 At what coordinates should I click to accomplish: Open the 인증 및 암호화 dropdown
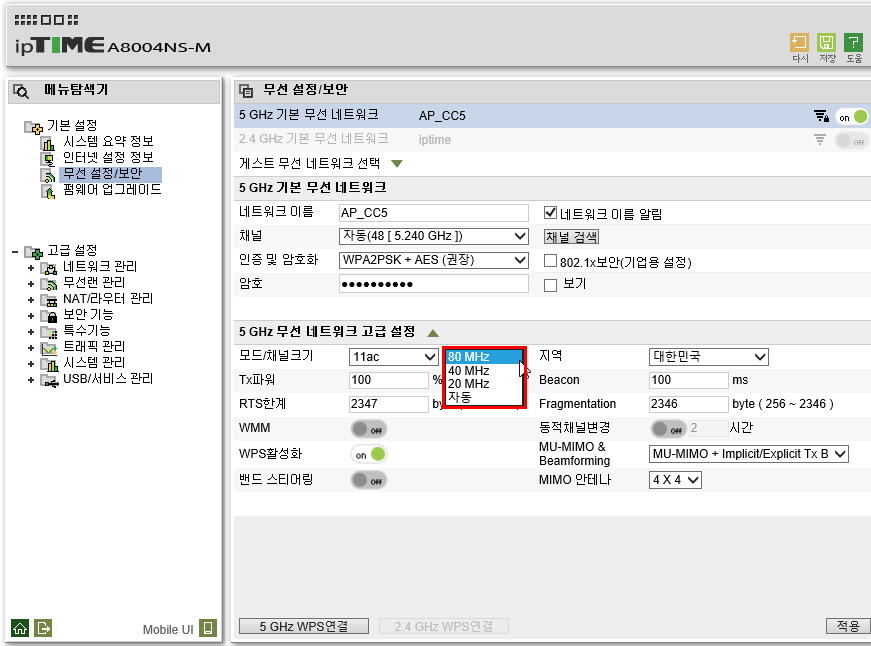[433, 260]
